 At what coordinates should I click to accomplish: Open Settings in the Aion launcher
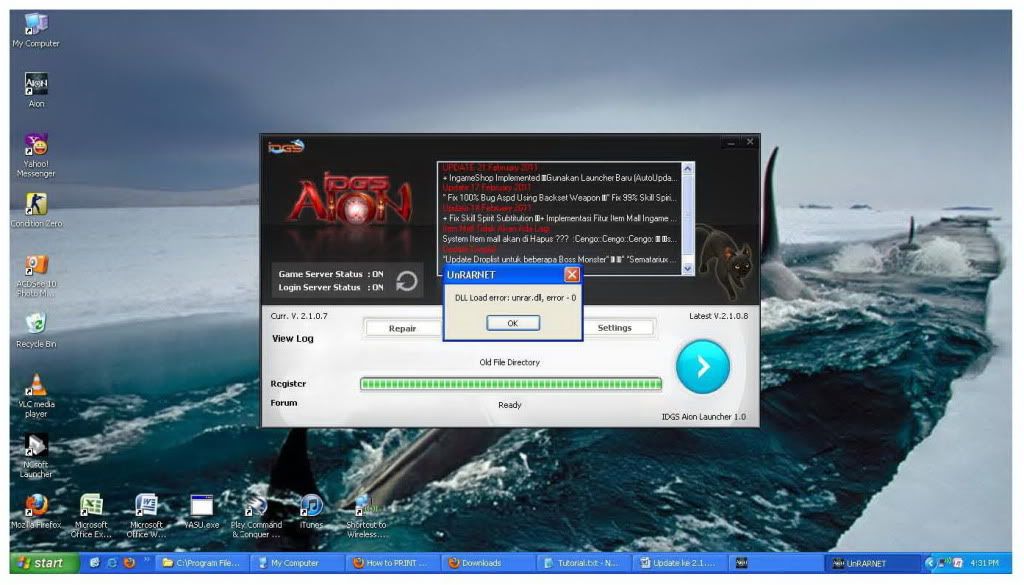614,327
